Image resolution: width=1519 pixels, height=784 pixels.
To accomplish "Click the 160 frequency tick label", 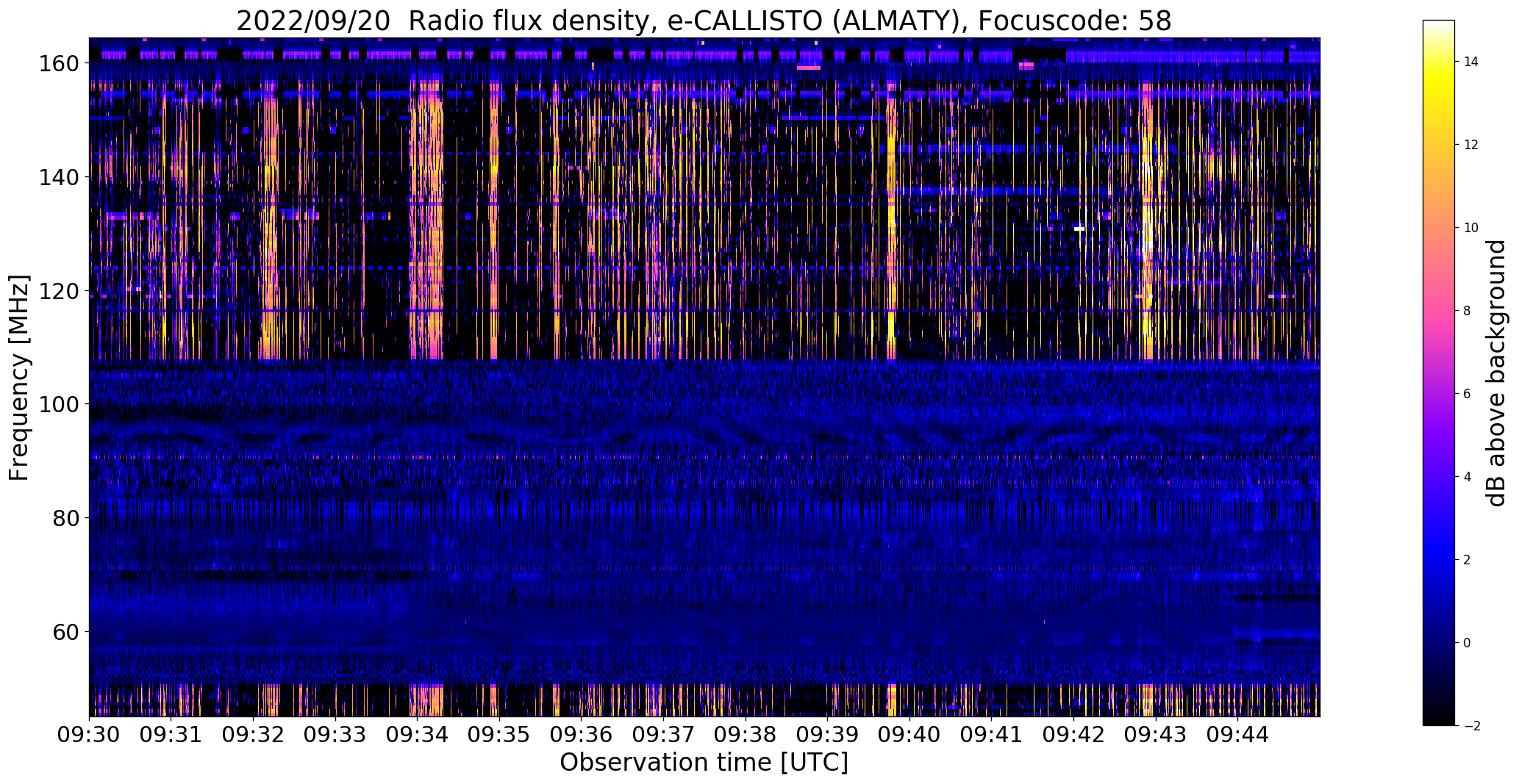I will 60,64.
